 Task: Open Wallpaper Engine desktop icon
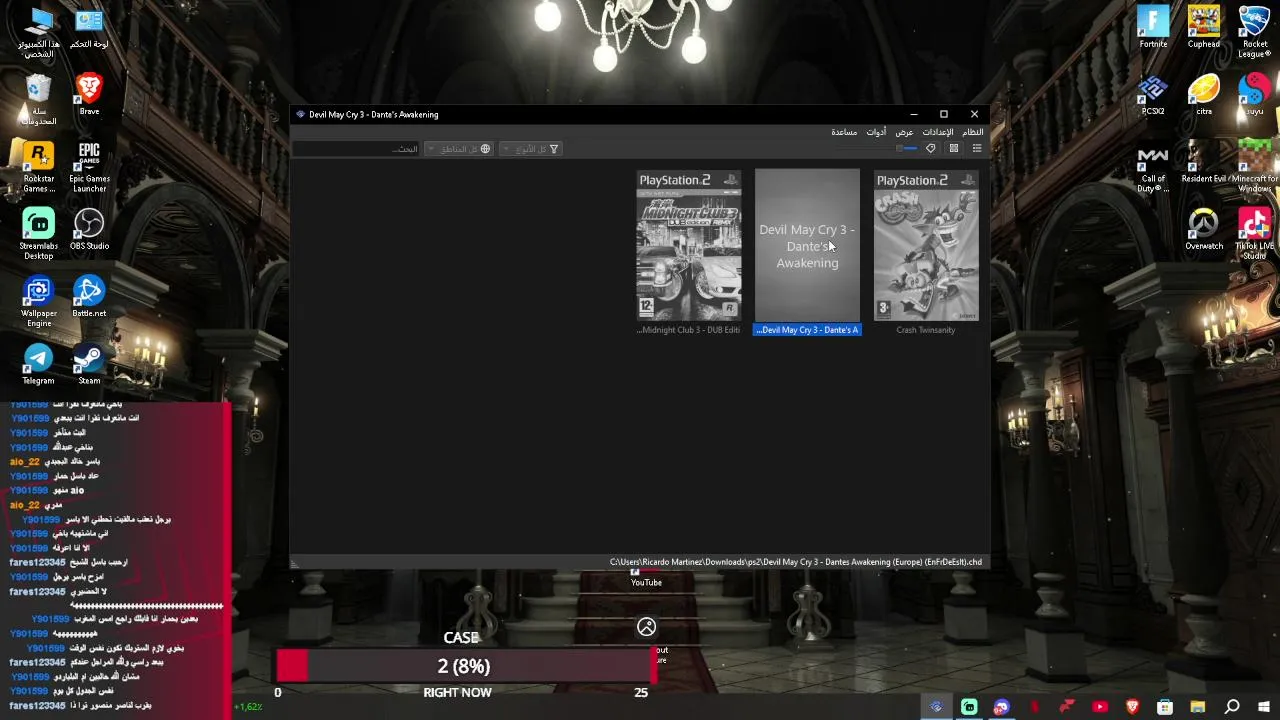[x=38, y=302]
